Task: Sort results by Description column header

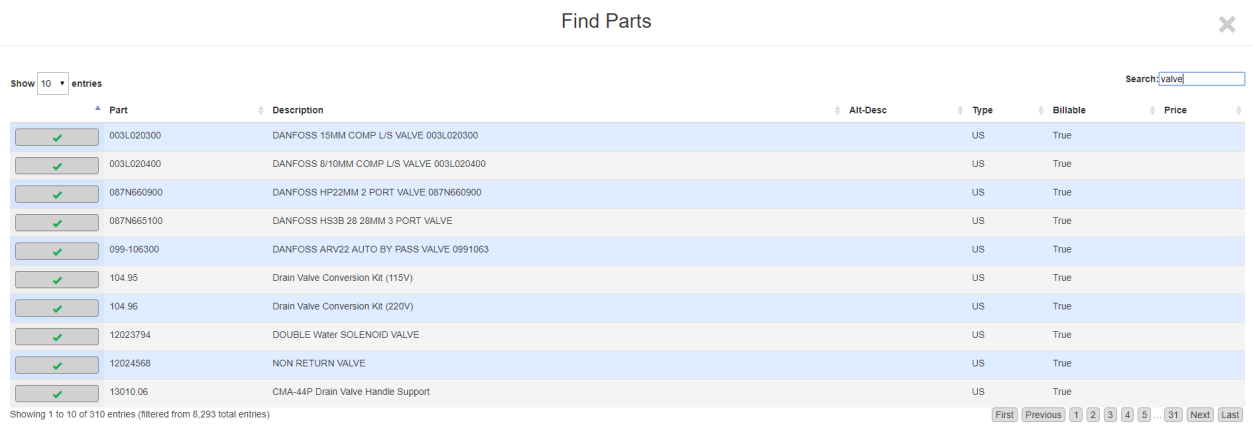Action: [x=298, y=110]
